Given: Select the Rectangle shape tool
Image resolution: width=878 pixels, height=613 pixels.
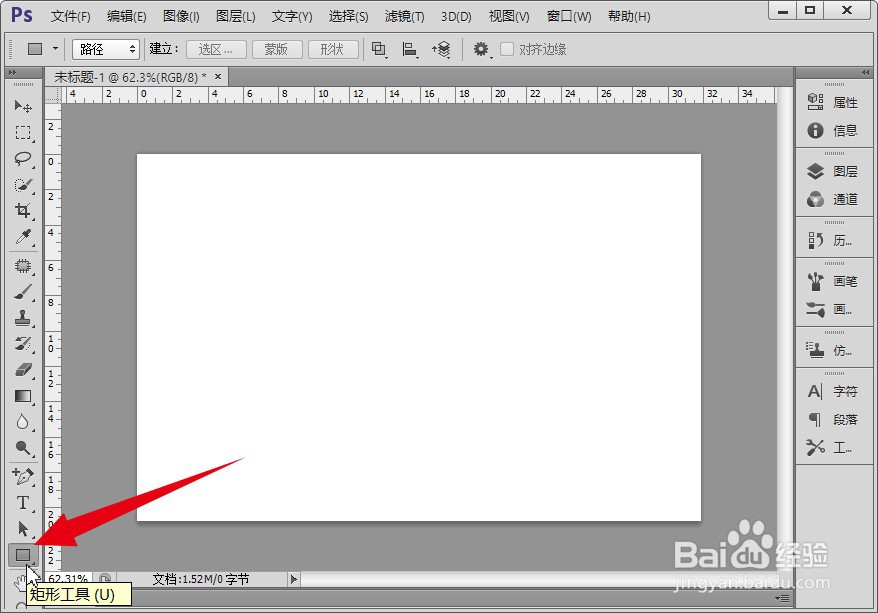Looking at the screenshot, I should click(23, 555).
